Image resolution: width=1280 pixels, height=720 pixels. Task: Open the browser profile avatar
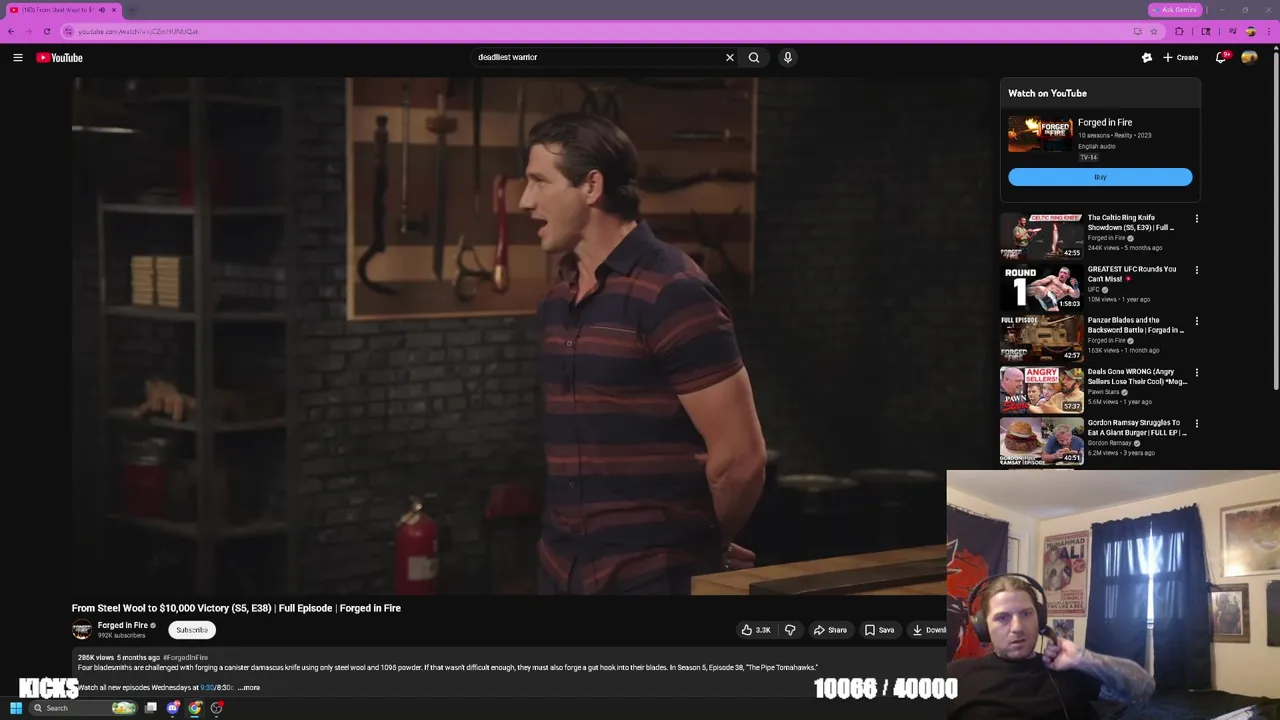1251,31
